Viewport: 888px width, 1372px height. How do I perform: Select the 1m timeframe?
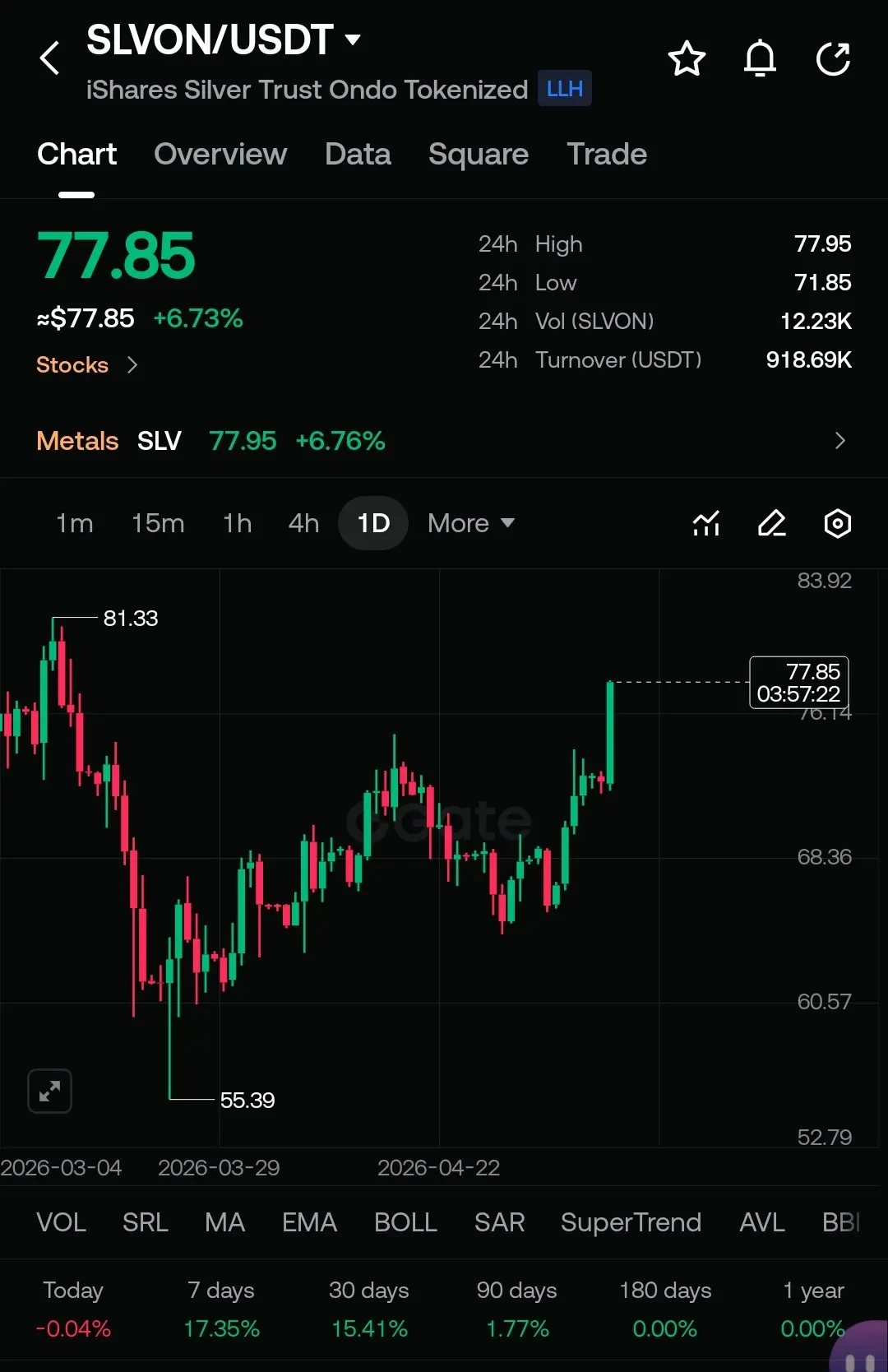pyautogui.click(x=74, y=523)
